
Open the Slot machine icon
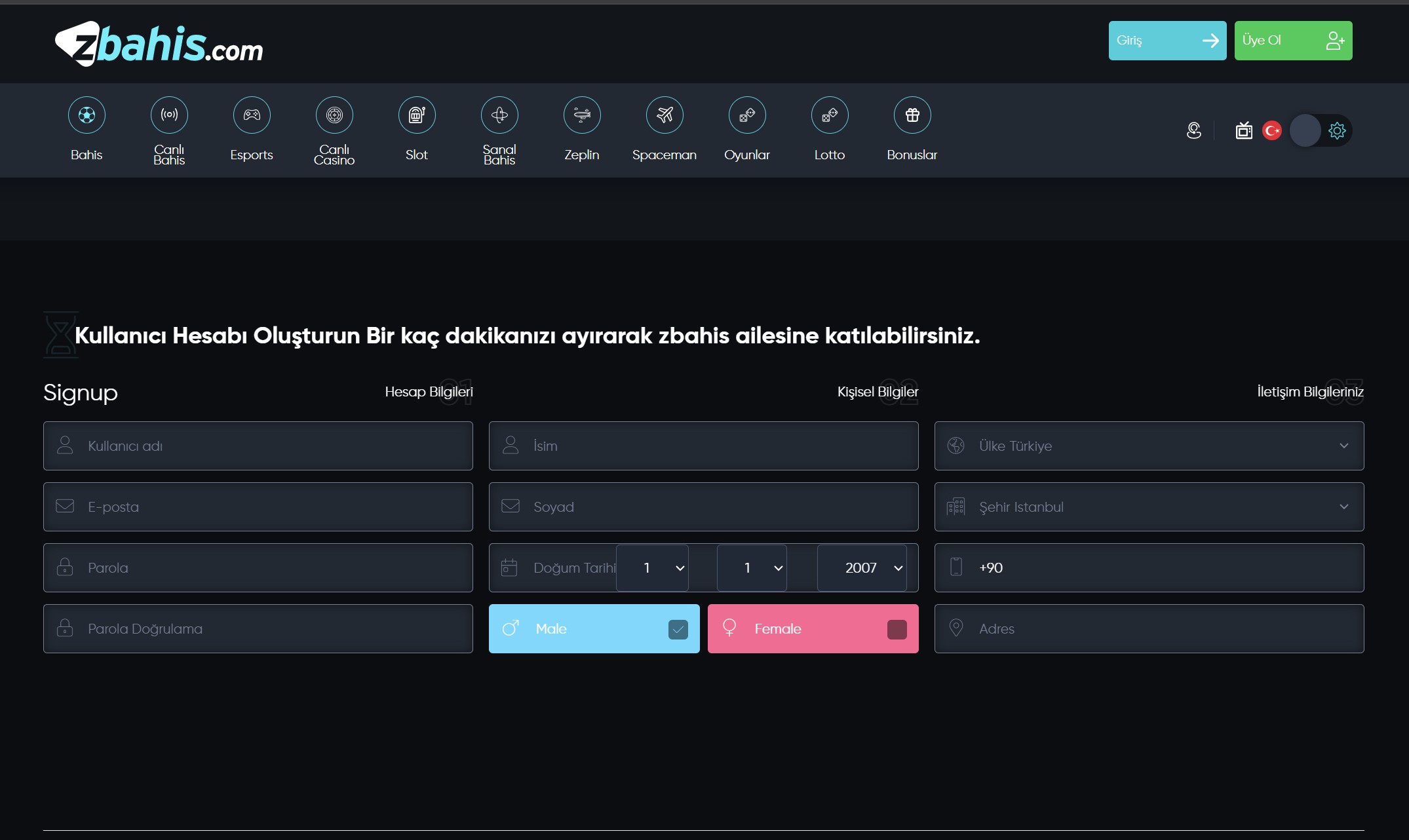click(x=417, y=115)
